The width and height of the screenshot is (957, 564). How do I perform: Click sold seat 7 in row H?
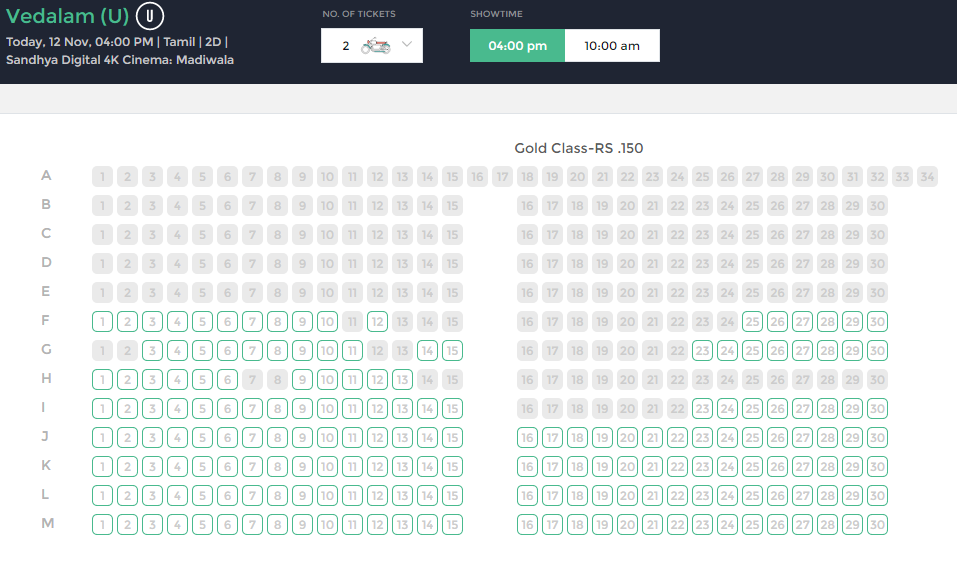[x=252, y=380]
